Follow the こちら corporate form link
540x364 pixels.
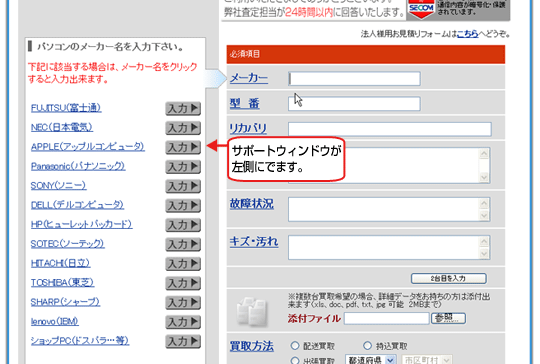(468, 34)
